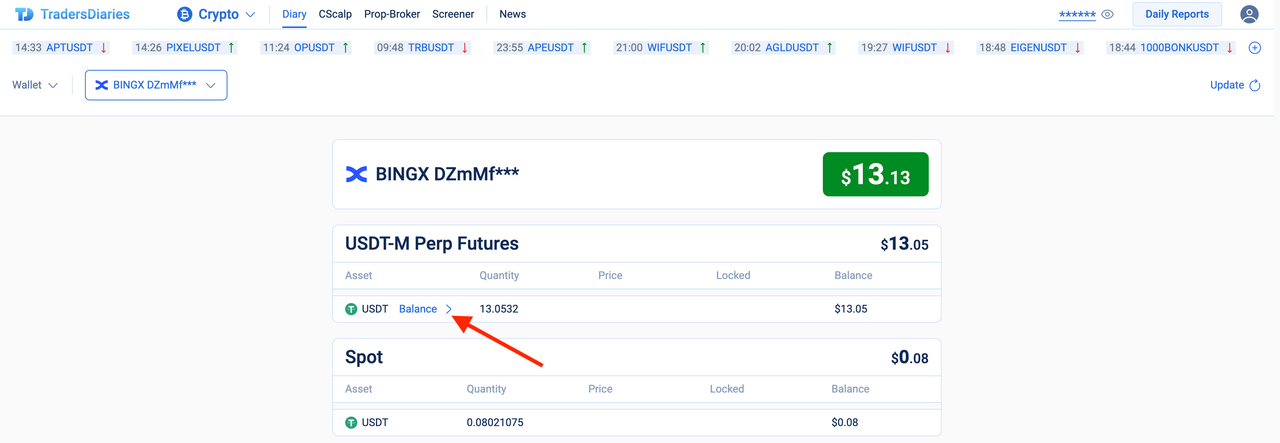The image size is (1280, 443).
Task: Toggle the balance visibility eye icon
Action: tap(1107, 14)
